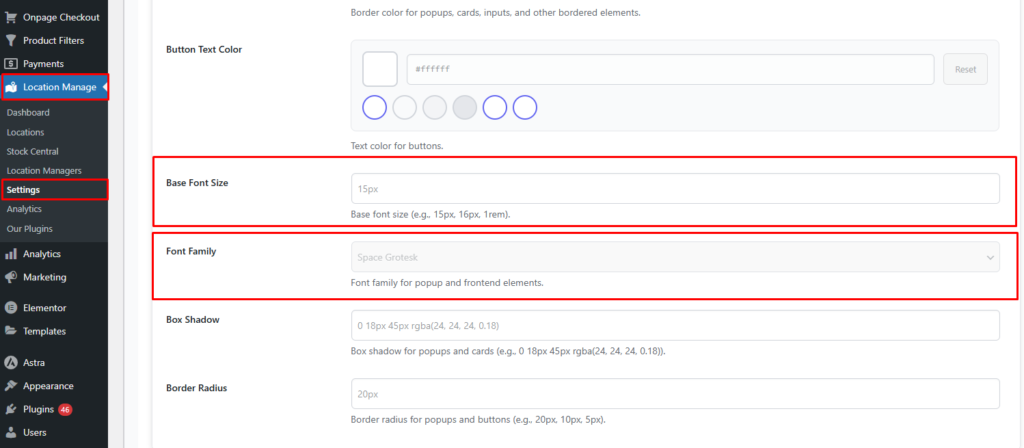
Task: Click the Payments dollar icon
Action: [10, 64]
